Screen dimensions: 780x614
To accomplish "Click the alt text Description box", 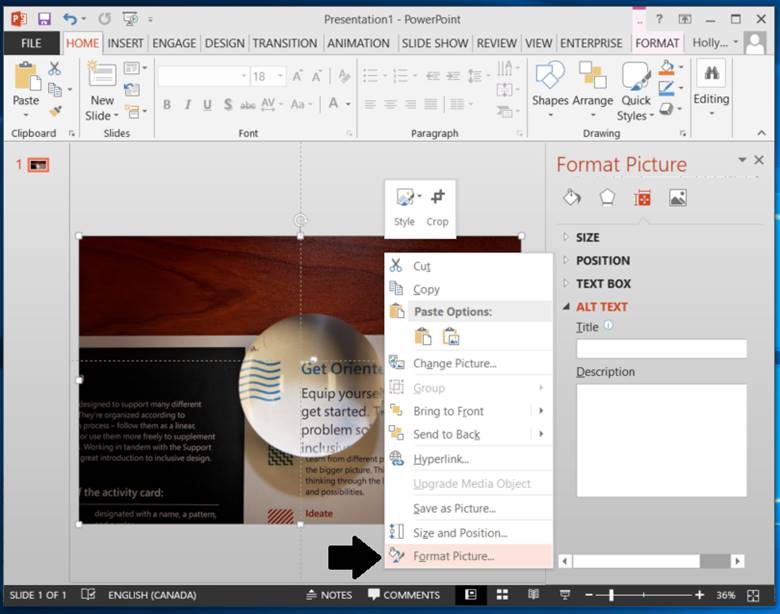I will (x=662, y=440).
